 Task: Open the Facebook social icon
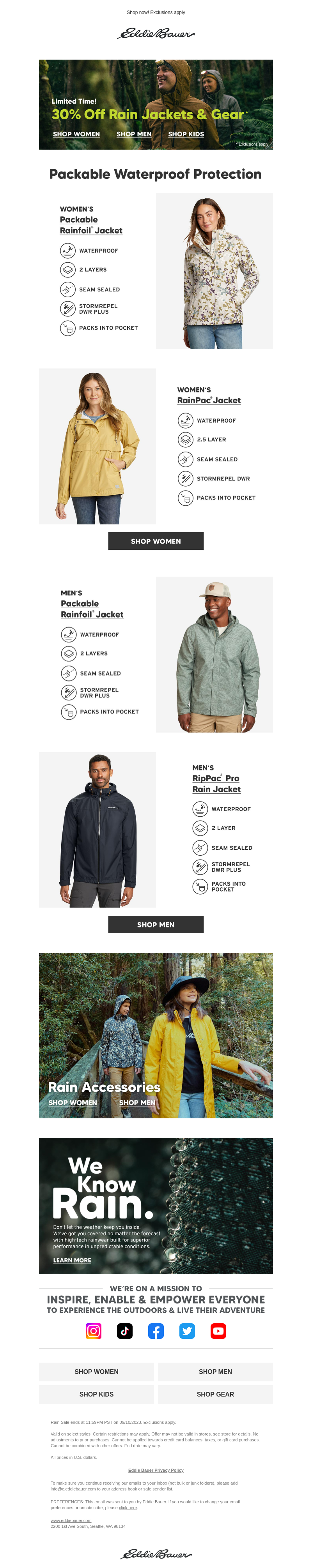click(x=156, y=1331)
